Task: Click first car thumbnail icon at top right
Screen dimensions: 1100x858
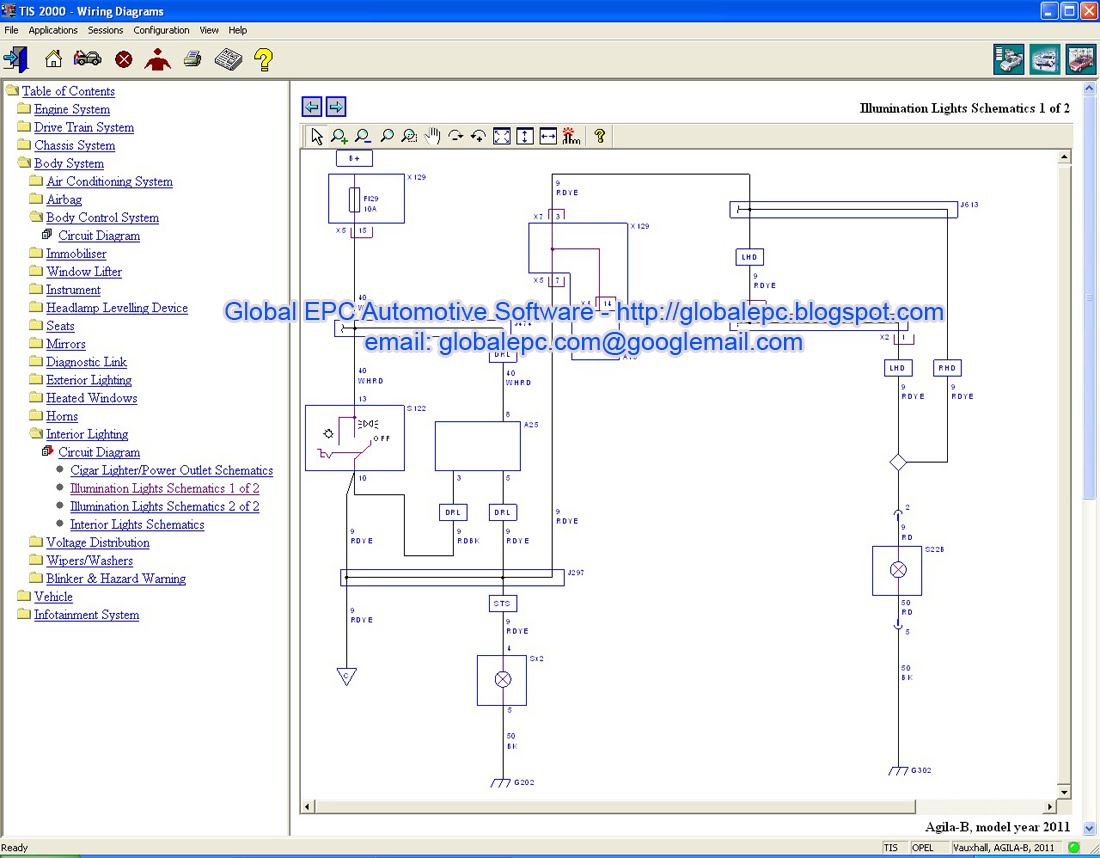Action: coord(1008,60)
